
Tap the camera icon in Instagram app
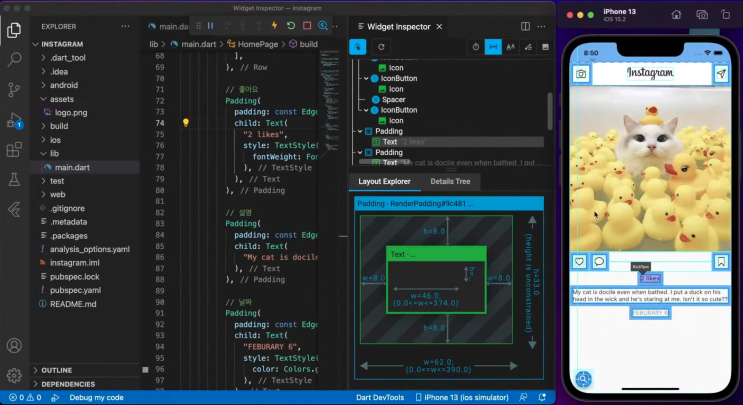(581, 74)
